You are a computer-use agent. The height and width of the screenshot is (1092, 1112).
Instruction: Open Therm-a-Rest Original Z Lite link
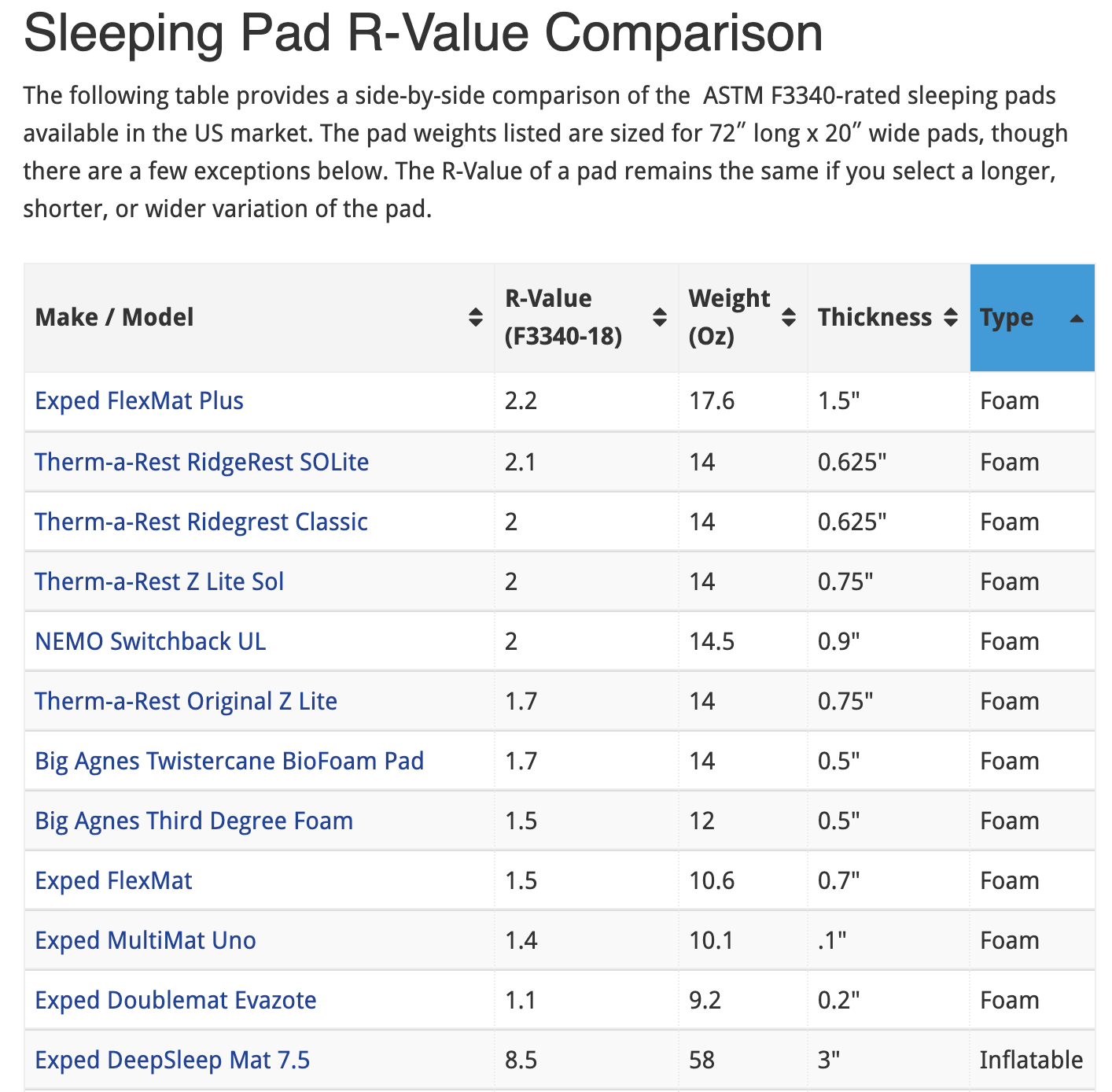point(186,701)
